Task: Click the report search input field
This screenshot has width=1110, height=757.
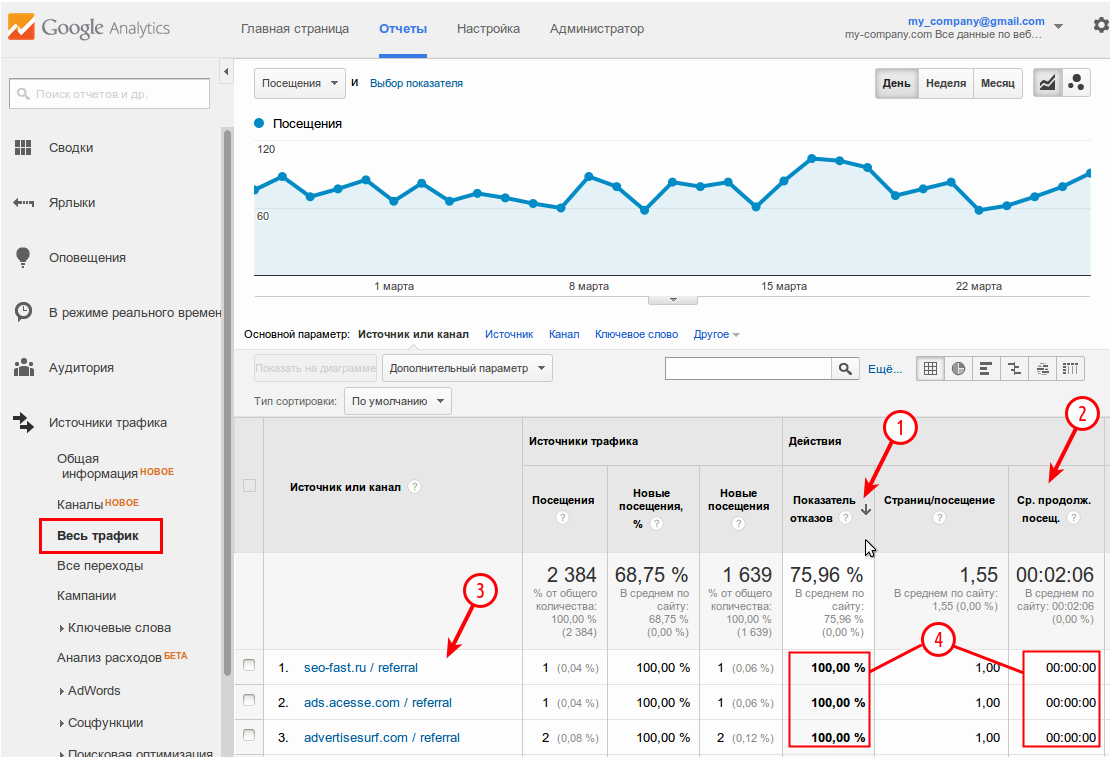Action: 110,94
